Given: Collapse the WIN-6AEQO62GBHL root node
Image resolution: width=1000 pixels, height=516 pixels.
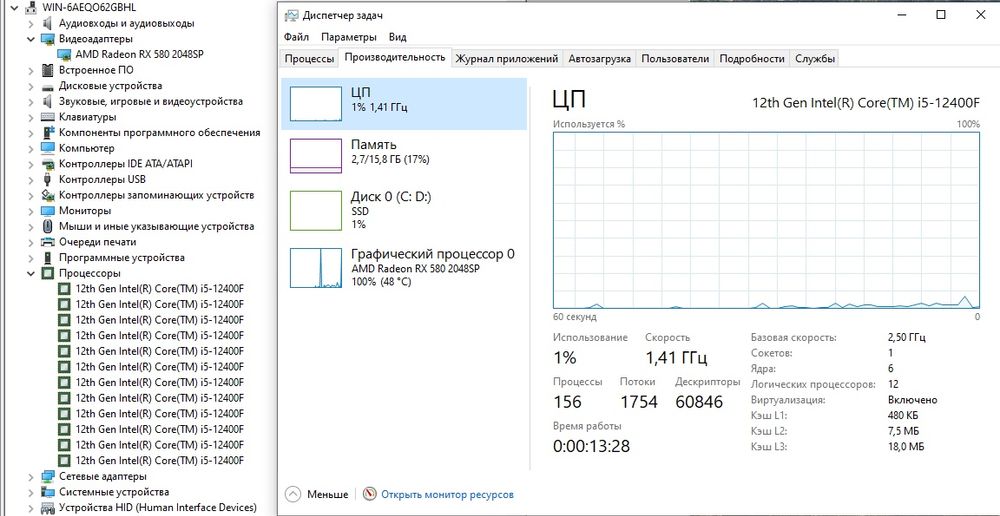Looking at the screenshot, I should [14, 8].
